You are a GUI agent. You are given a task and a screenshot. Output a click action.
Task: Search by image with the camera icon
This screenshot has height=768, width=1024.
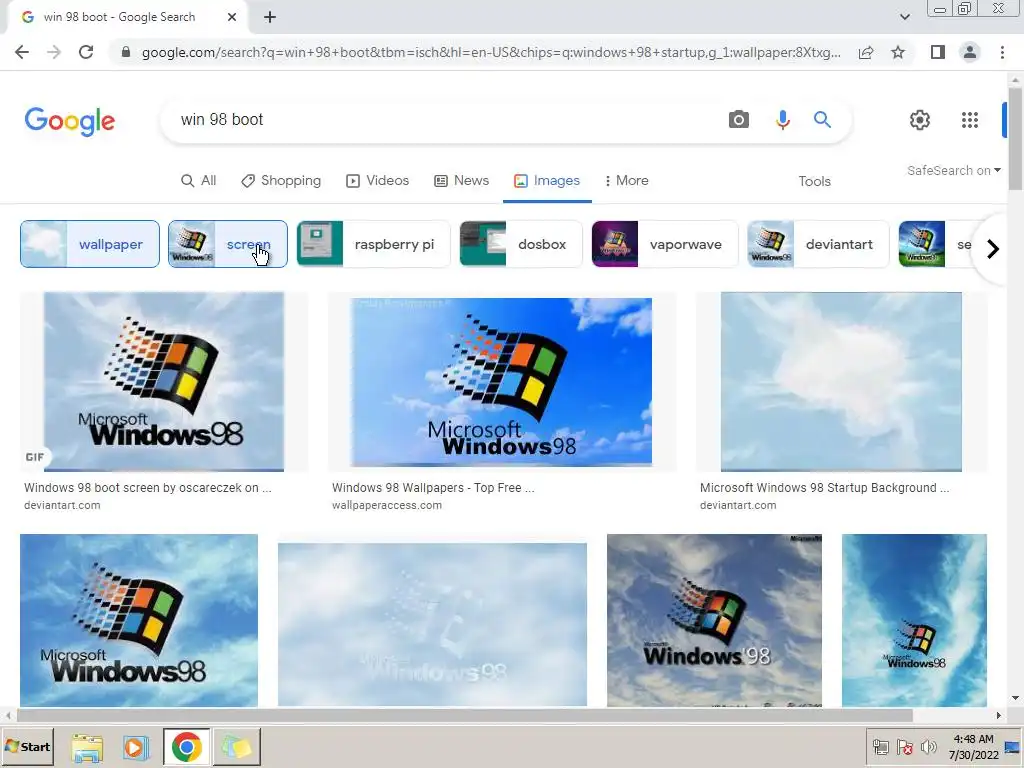point(739,120)
